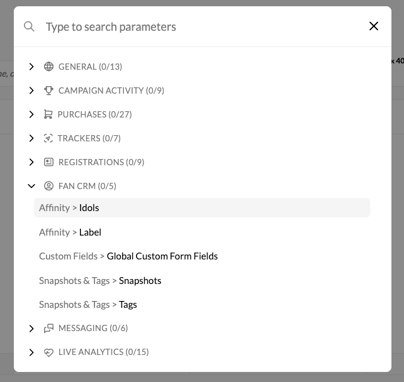Expand the General section chevron
Screen dimensions: 404x382
coord(31,67)
